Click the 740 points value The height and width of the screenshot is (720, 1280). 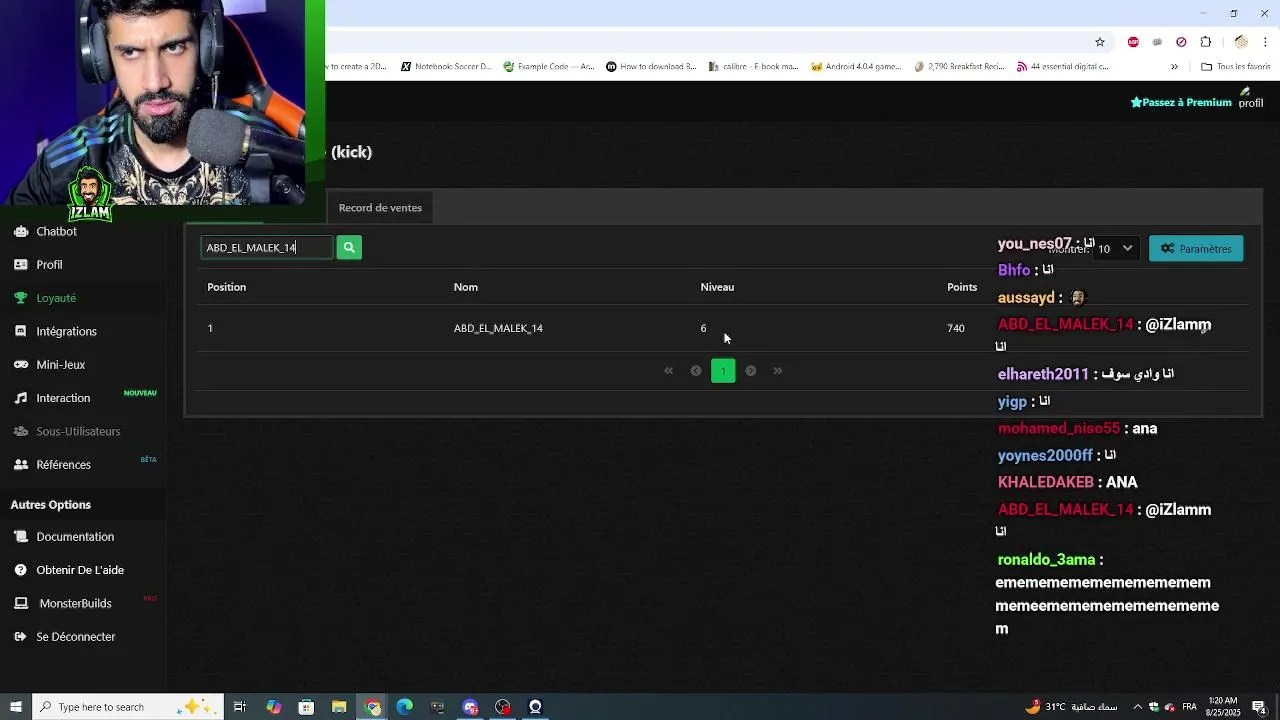point(956,328)
